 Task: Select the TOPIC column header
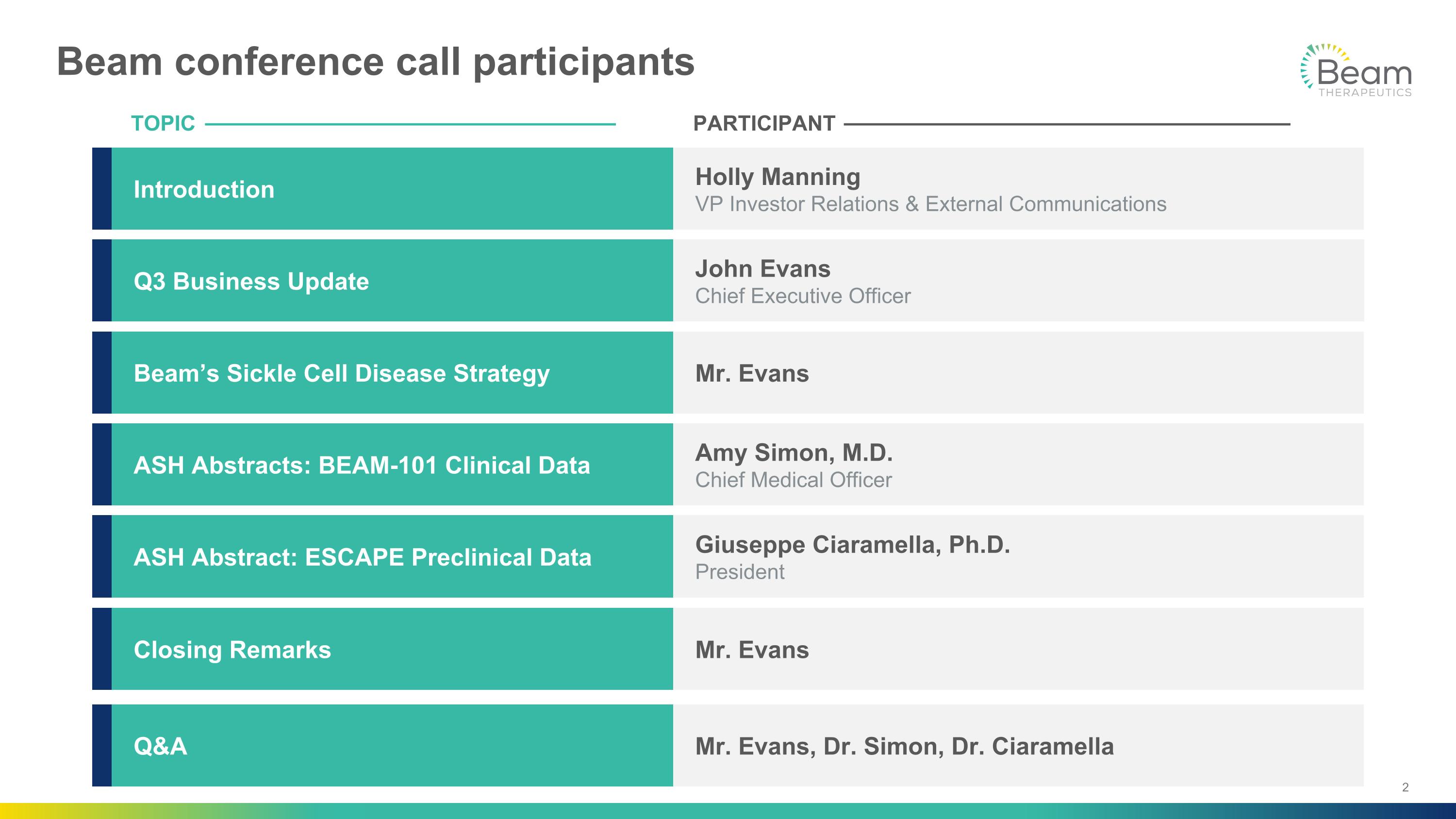click(x=163, y=123)
